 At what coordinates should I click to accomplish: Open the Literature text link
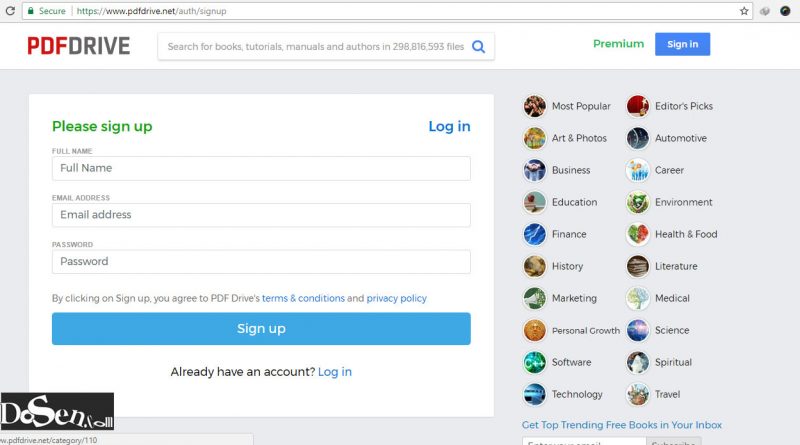click(x=676, y=266)
